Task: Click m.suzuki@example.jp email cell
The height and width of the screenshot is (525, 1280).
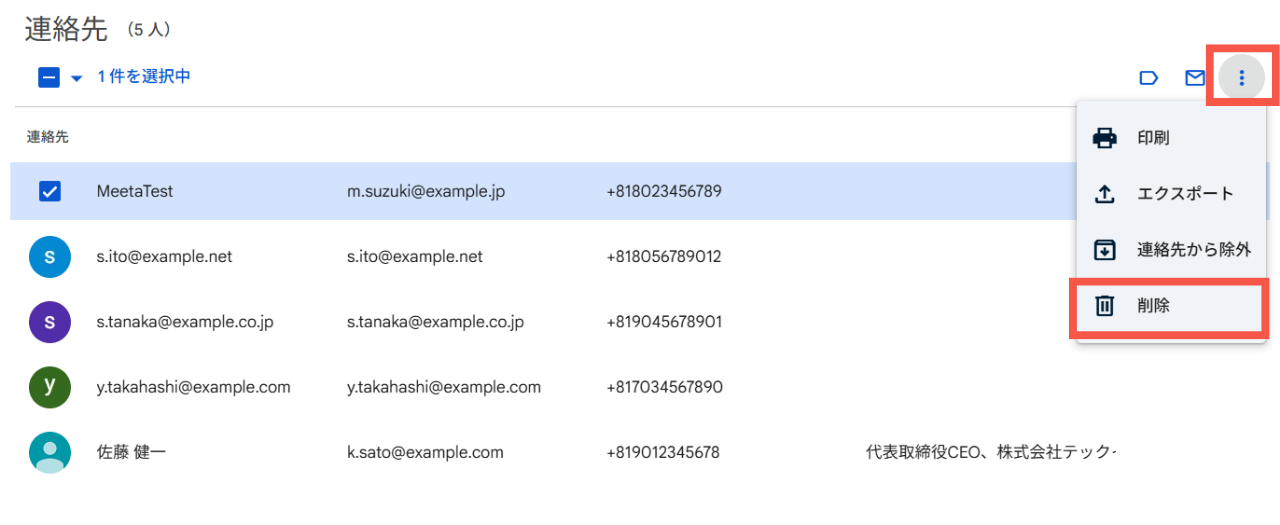Action: click(426, 191)
